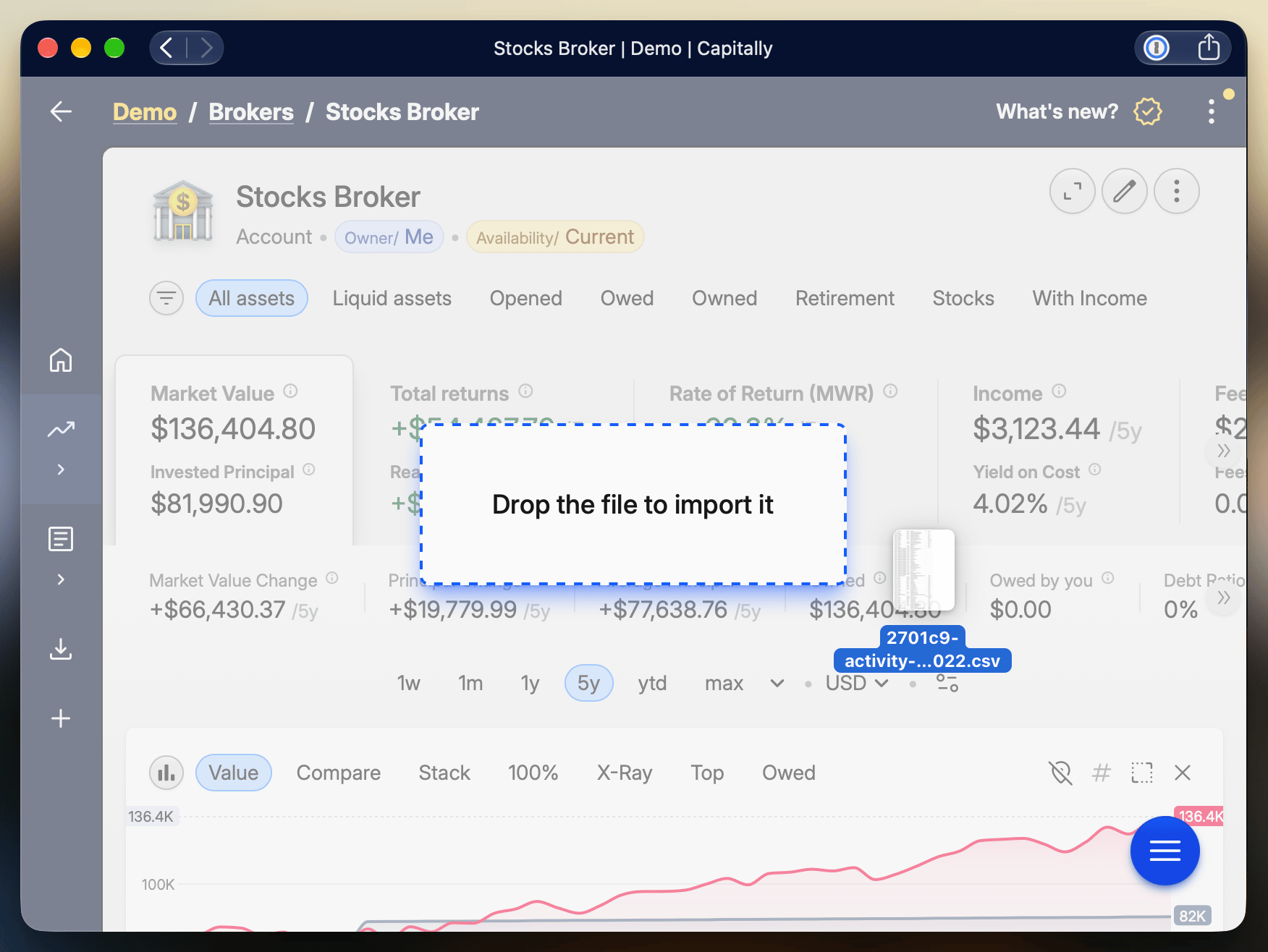Click the Total returns info icon
This screenshot has width=1268, height=952.
pos(525,391)
